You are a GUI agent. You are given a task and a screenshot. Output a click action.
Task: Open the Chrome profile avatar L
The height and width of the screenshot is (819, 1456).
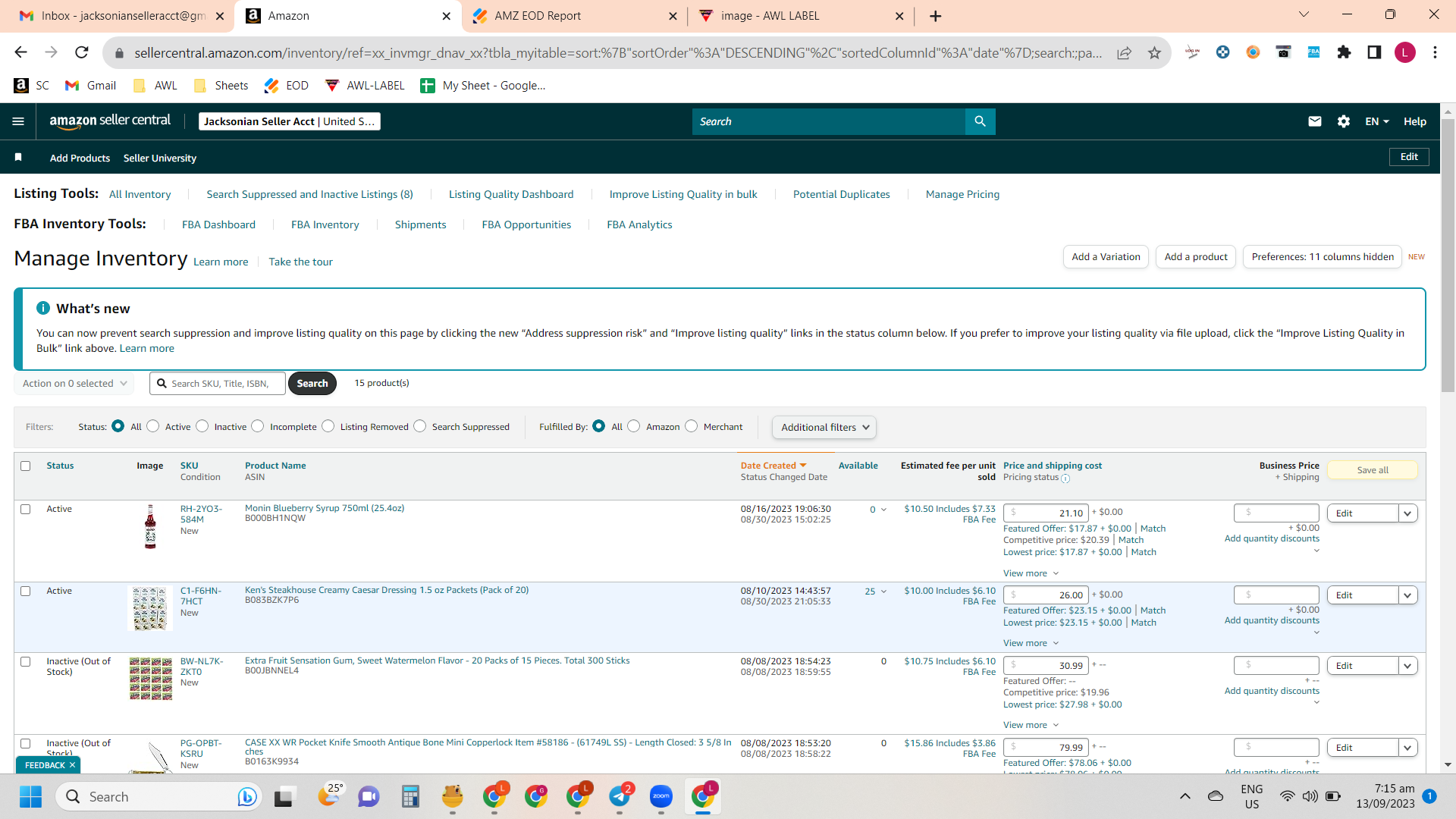coord(1404,52)
